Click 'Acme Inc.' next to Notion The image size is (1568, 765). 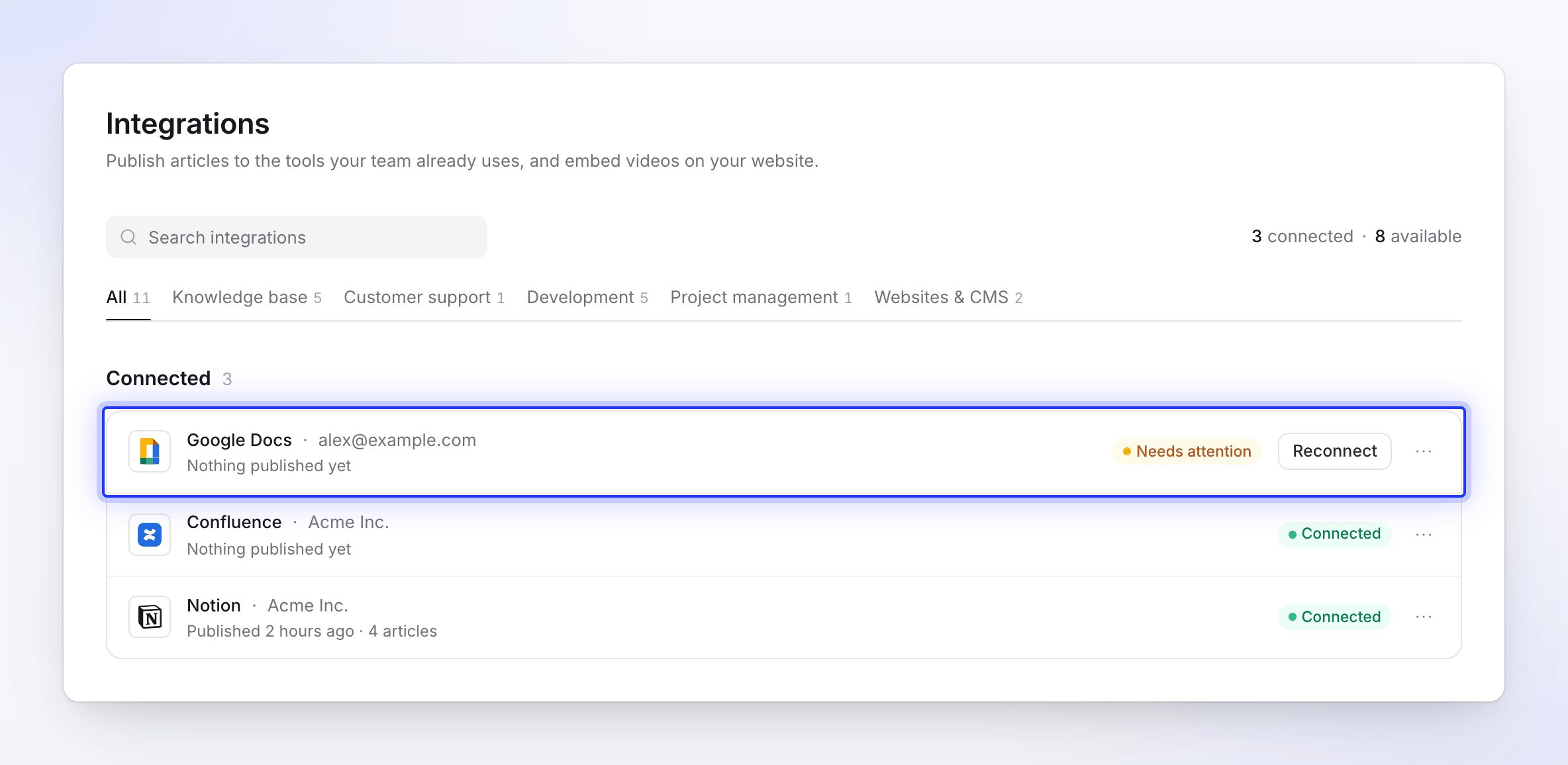pyautogui.click(x=308, y=606)
